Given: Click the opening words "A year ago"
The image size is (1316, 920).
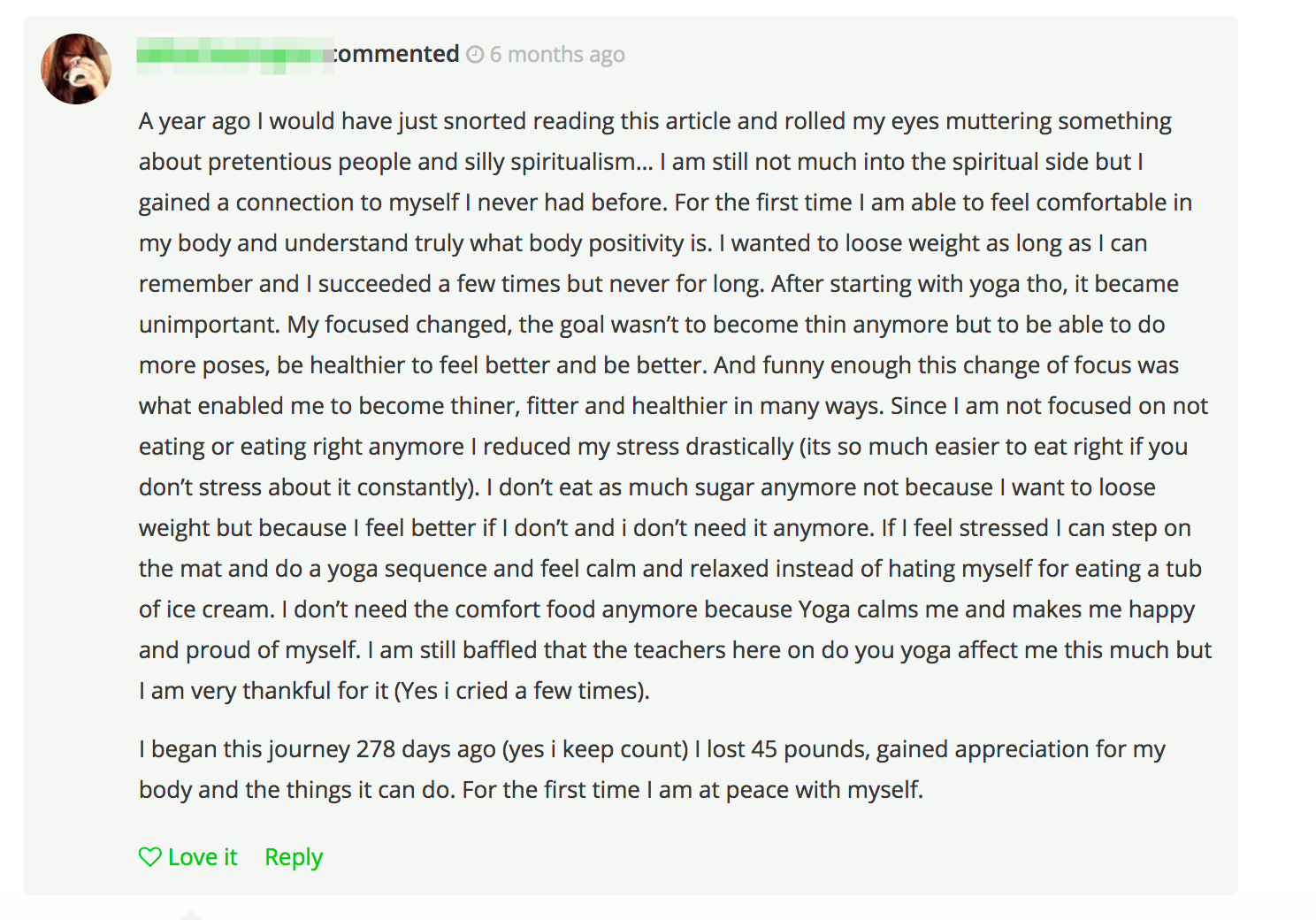Looking at the screenshot, I should pos(195,121).
